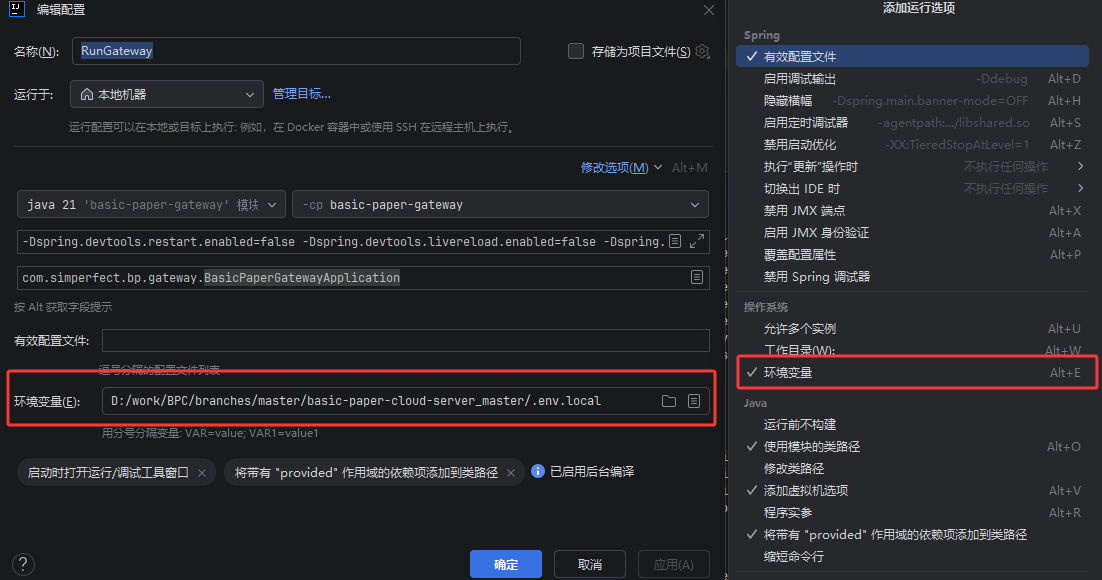Choose 允许多个实例 in the options list

[x=799, y=329]
